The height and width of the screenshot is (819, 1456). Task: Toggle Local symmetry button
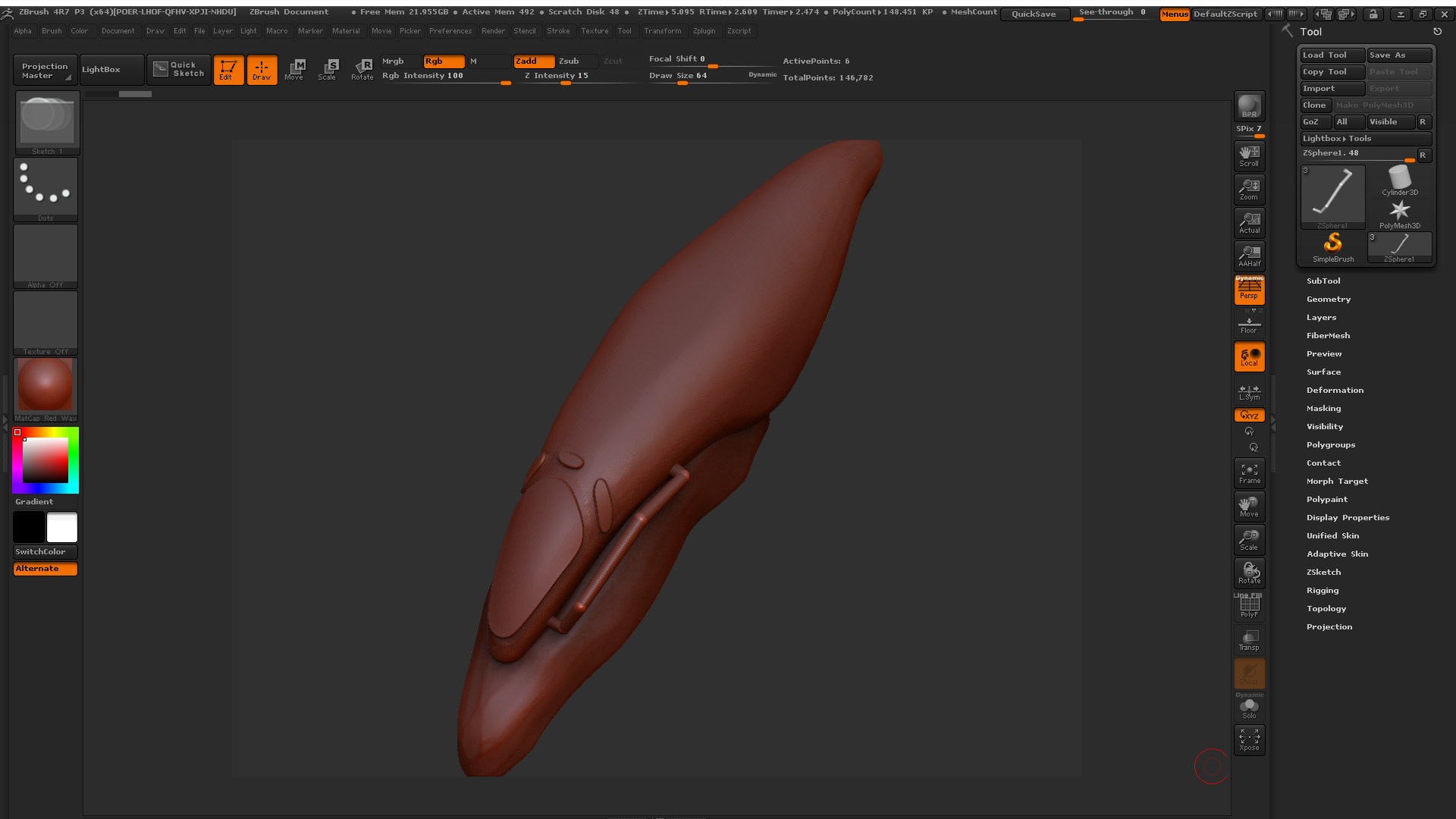point(1249,356)
